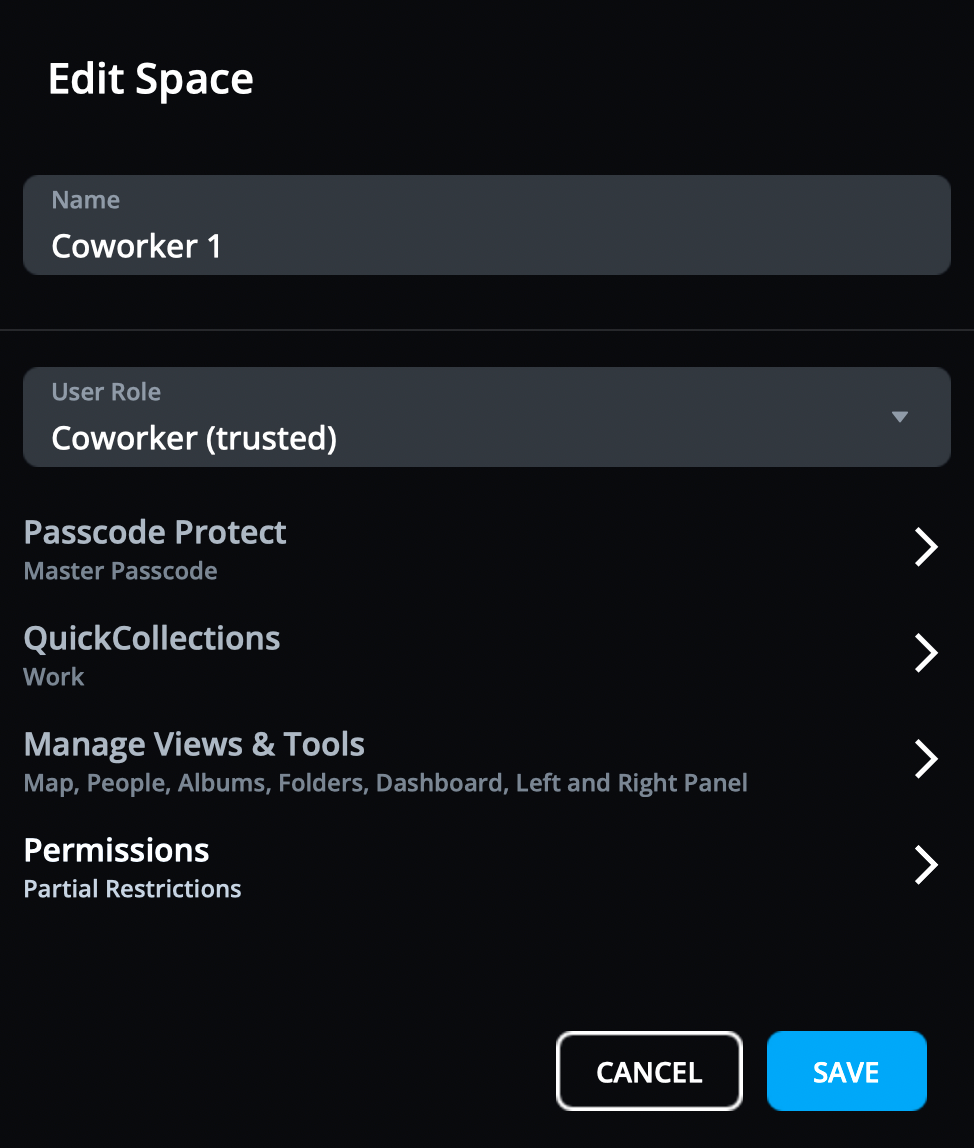Select the 'Coworker (trusted)' role value
This screenshot has height=1148, width=974.
pyautogui.click(x=194, y=438)
